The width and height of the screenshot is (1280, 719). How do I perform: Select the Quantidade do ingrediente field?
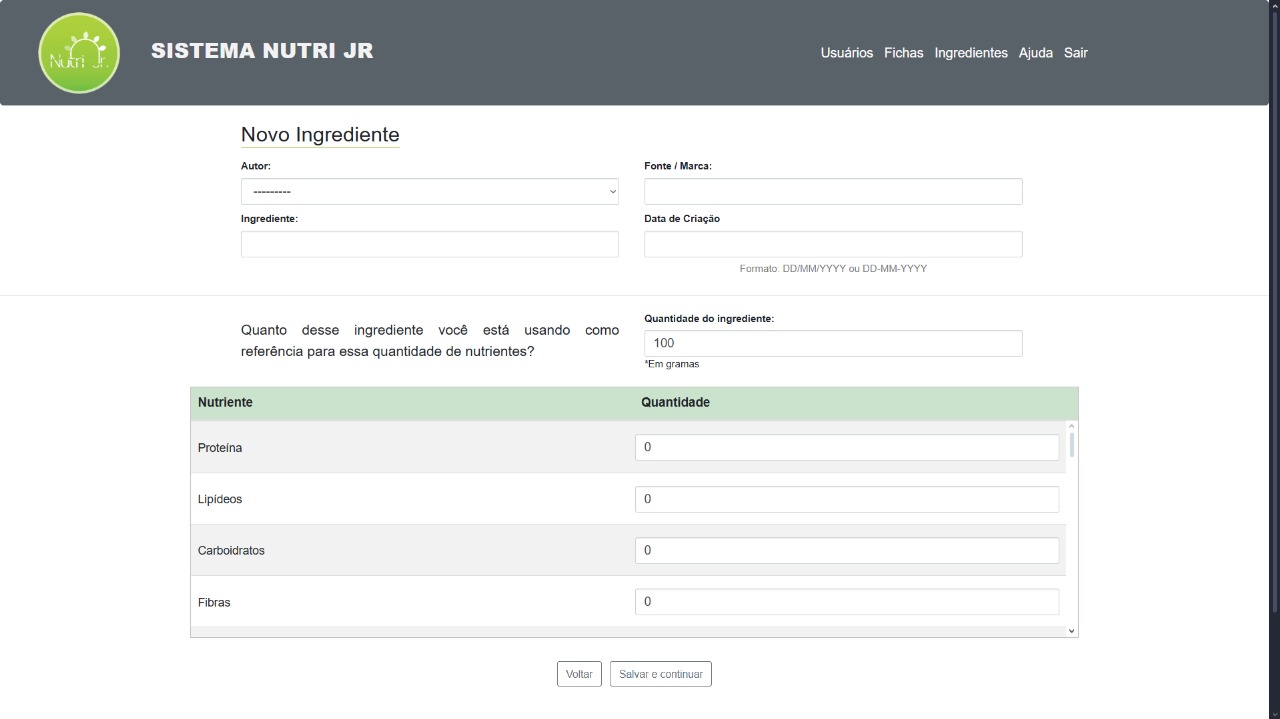point(832,343)
